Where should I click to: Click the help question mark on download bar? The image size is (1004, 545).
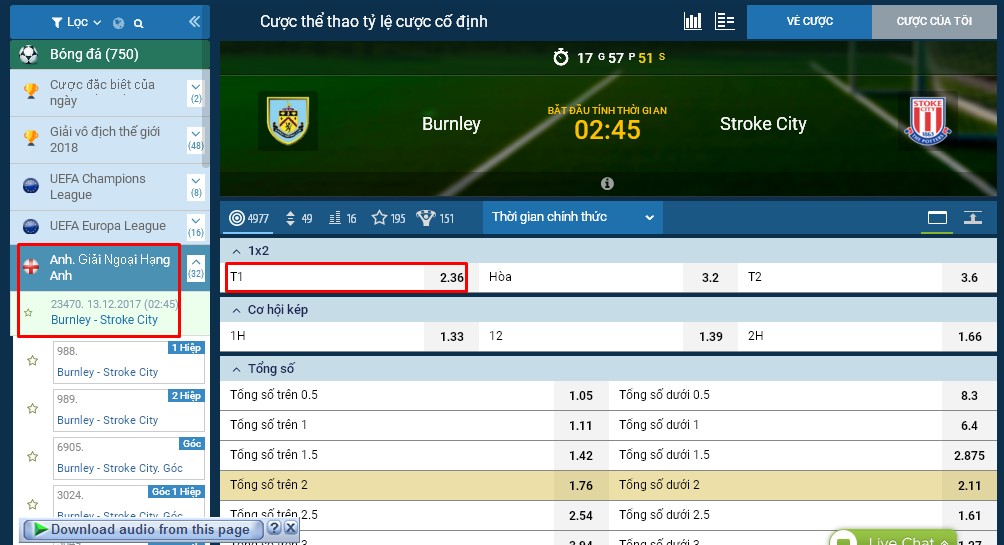(x=274, y=528)
